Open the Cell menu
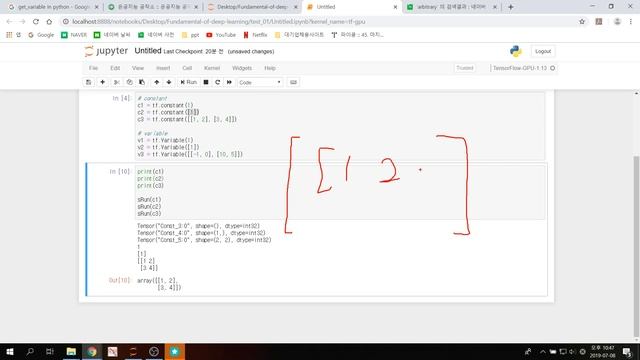 click(187, 68)
